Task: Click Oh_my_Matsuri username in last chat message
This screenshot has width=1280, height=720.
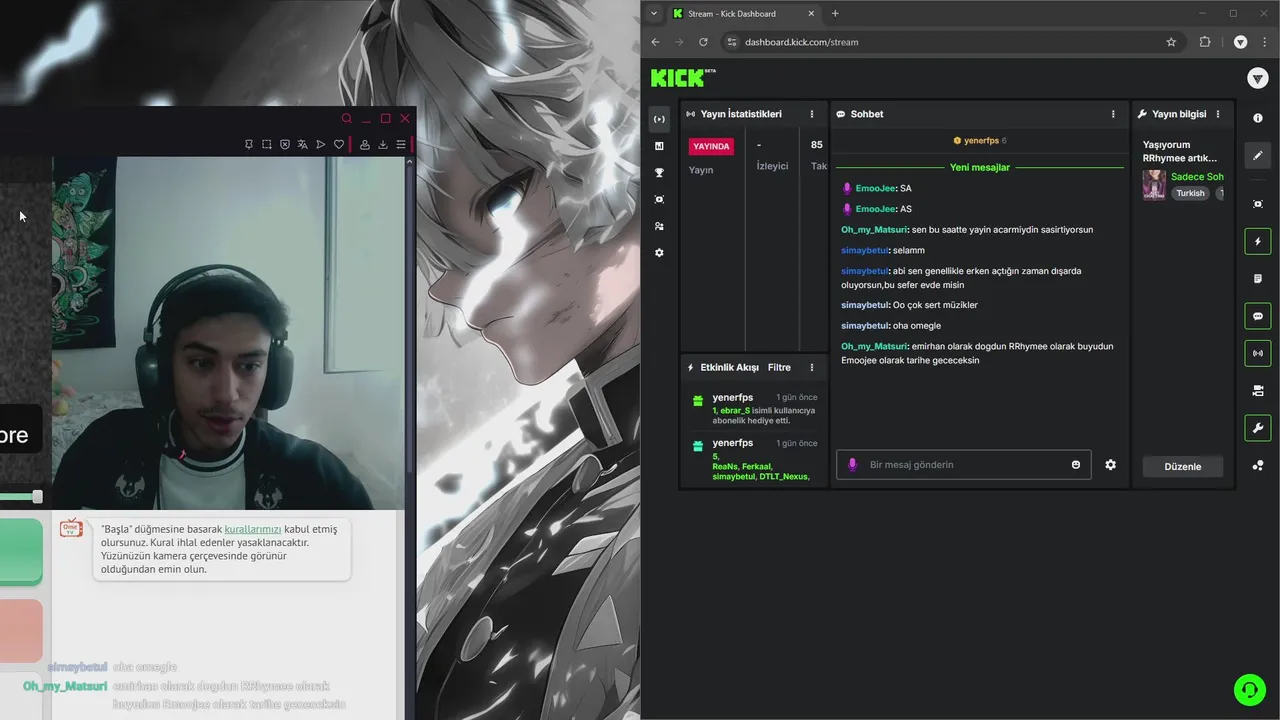Action: pyautogui.click(x=874, y=347)
